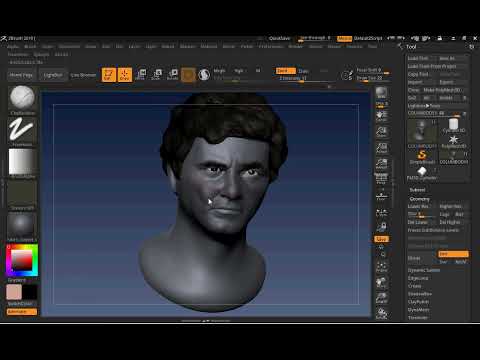
Task: Click the Load Tool button
Action: coord(418,58)
